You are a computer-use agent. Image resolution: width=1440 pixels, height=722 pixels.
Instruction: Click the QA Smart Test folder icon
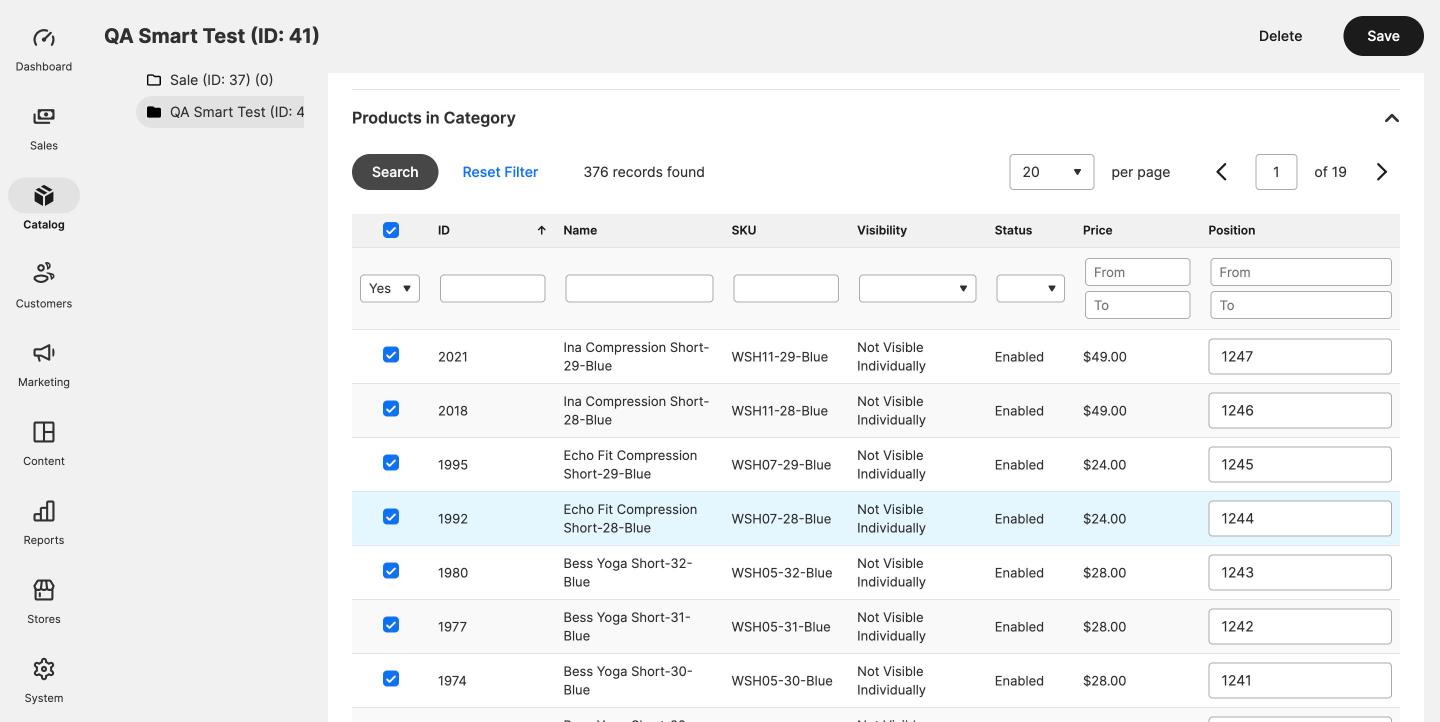pyautogui.click(x=154, y=112)
